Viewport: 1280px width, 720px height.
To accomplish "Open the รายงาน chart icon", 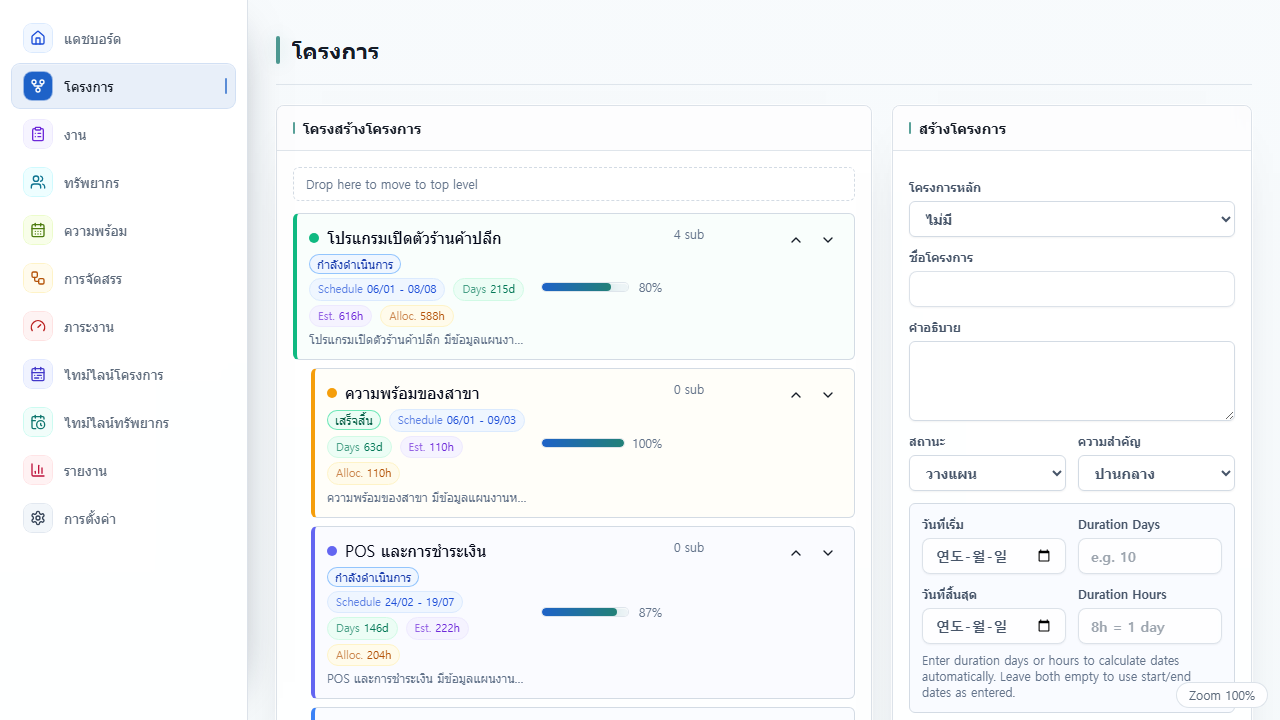I will pos(38,470).
